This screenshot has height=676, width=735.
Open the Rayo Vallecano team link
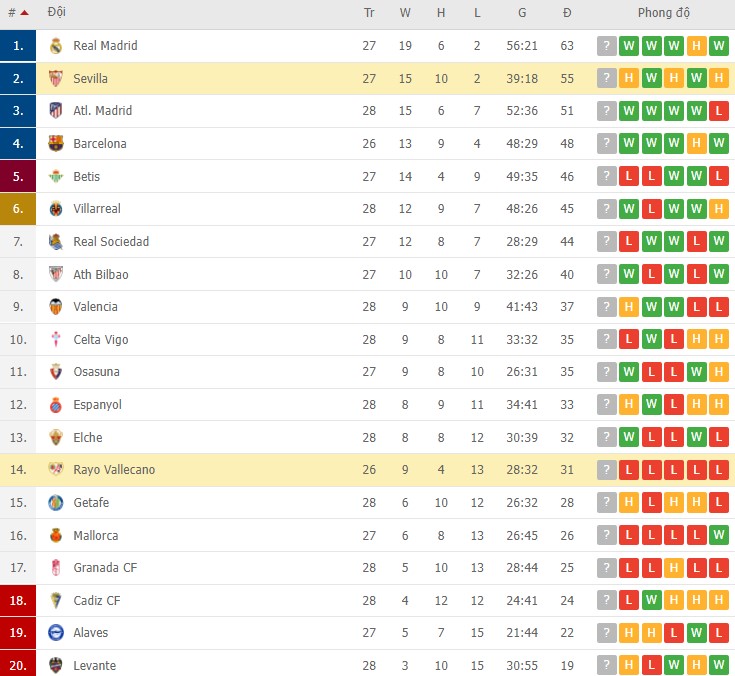[x=114, y=470]
